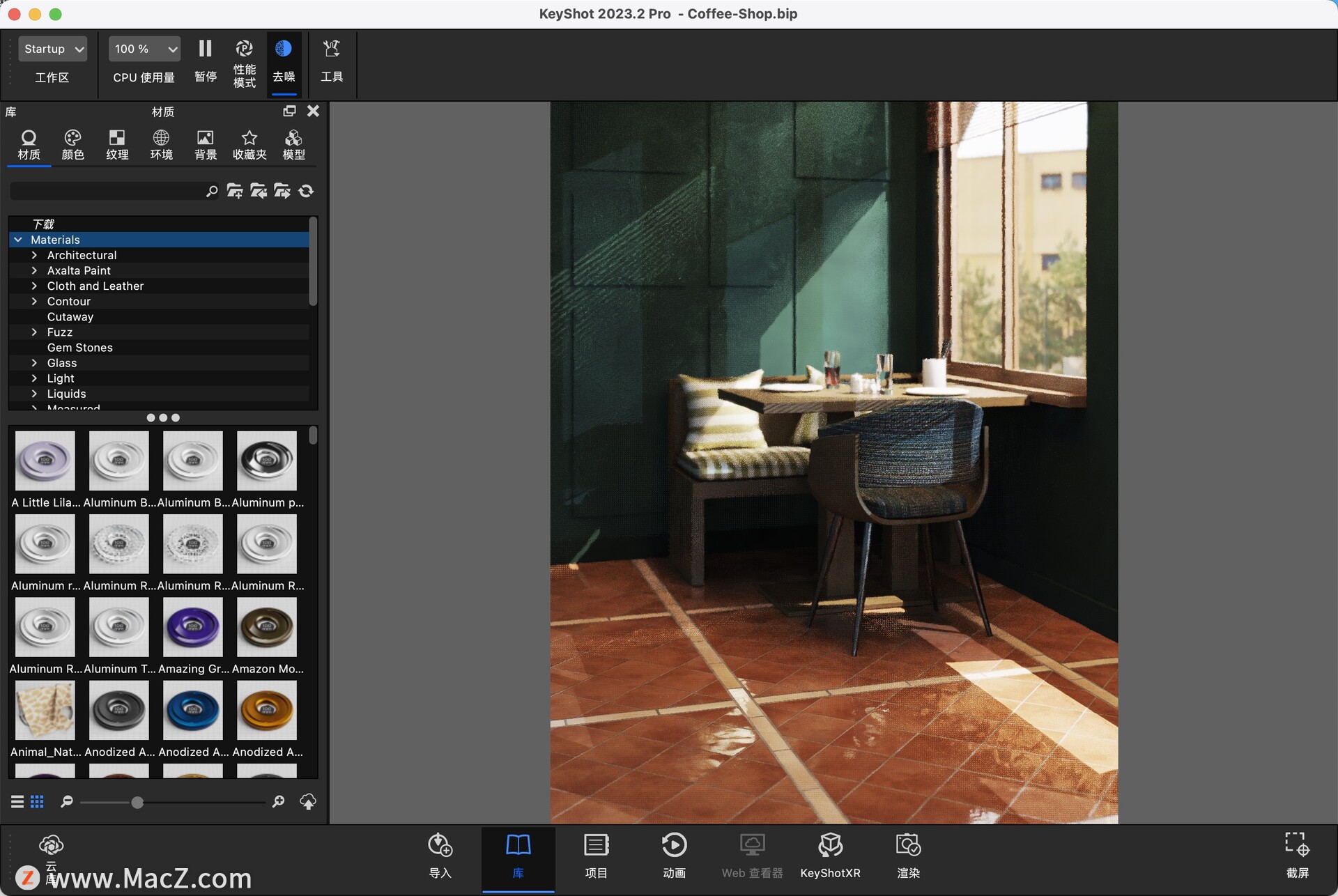
Task: Collapse the Materials tree node
Action: point(17,239)
